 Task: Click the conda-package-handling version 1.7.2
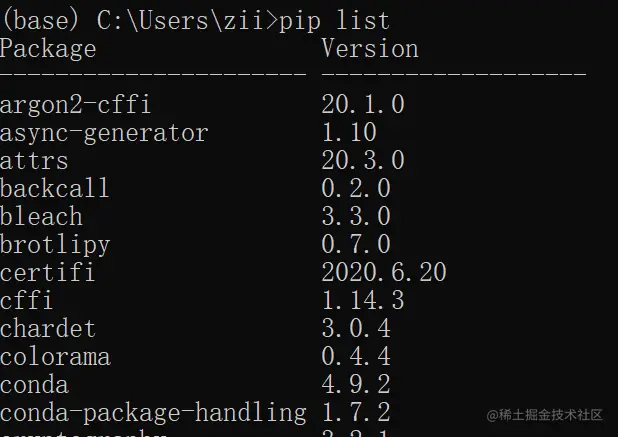pos(356,412)
